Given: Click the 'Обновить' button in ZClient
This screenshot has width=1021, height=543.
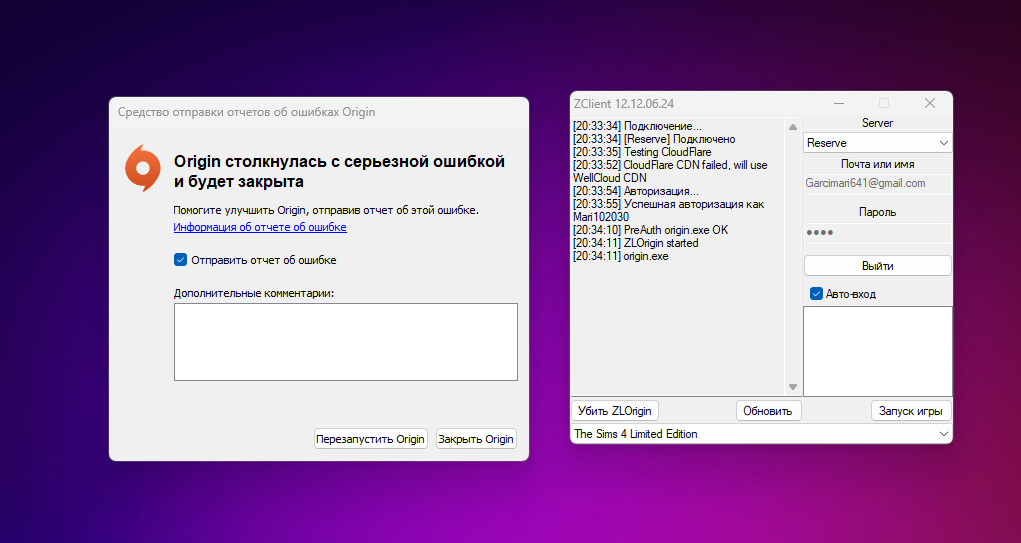Looking at the screenshot, I should (768, 411).
